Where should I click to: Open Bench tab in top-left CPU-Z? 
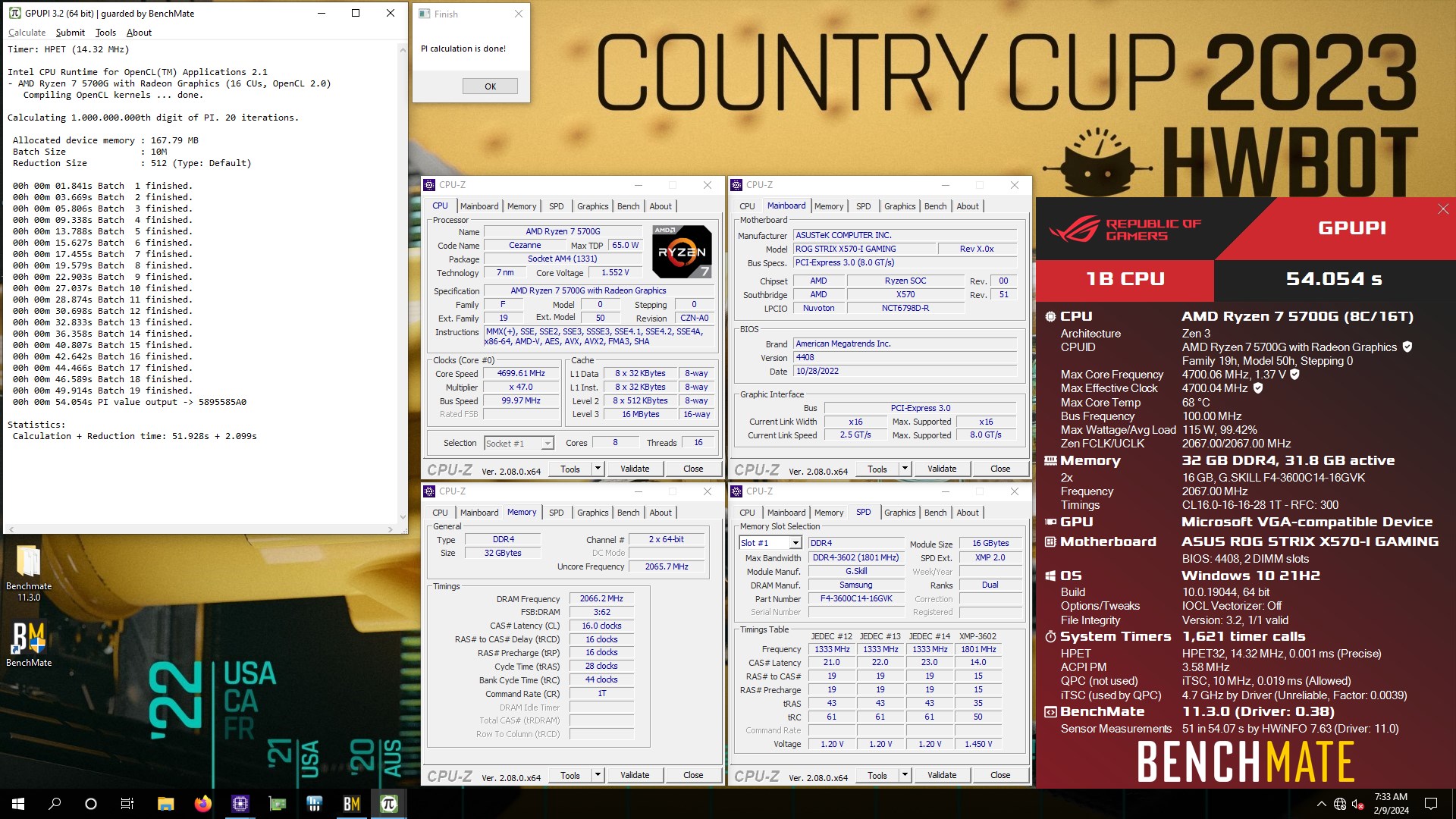[x=628, y=206]
